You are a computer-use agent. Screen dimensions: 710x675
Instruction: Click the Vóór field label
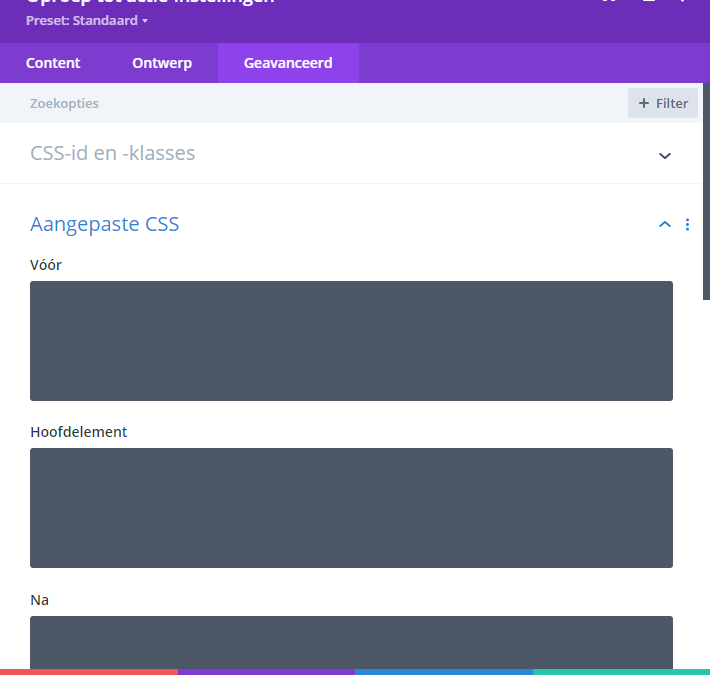(46, 265)
